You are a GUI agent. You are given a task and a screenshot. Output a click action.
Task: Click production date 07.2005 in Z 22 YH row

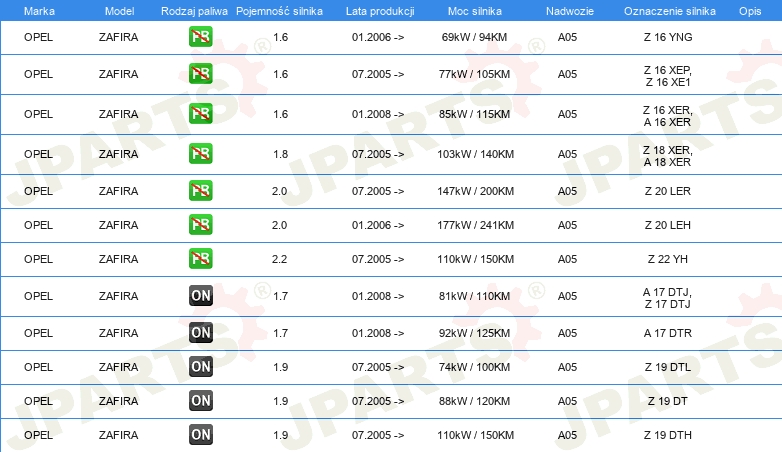[378, 259]
